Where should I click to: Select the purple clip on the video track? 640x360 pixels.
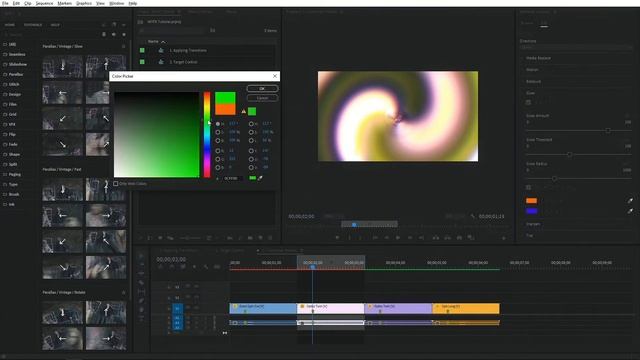tap(398, 308)
